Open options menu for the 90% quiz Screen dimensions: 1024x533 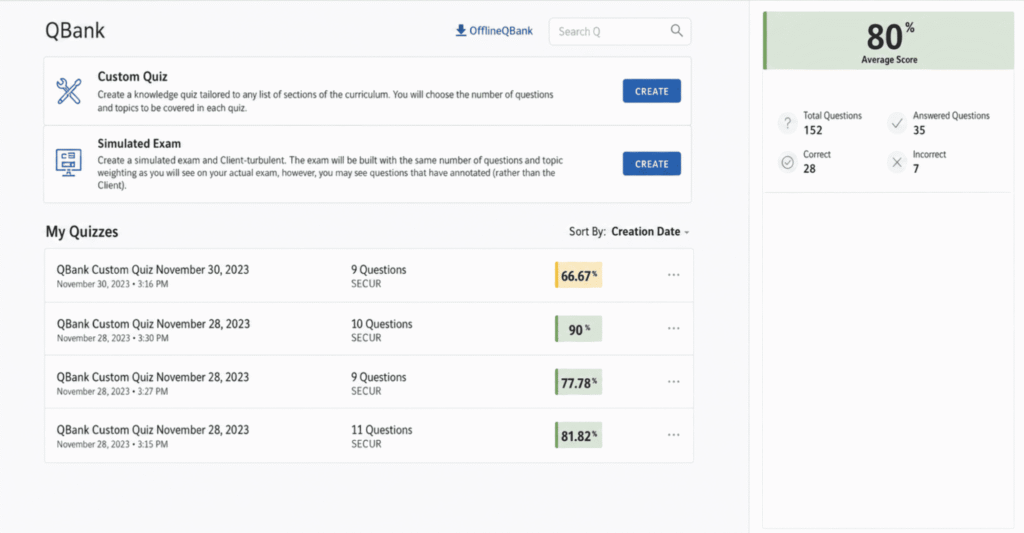point(673,329)
